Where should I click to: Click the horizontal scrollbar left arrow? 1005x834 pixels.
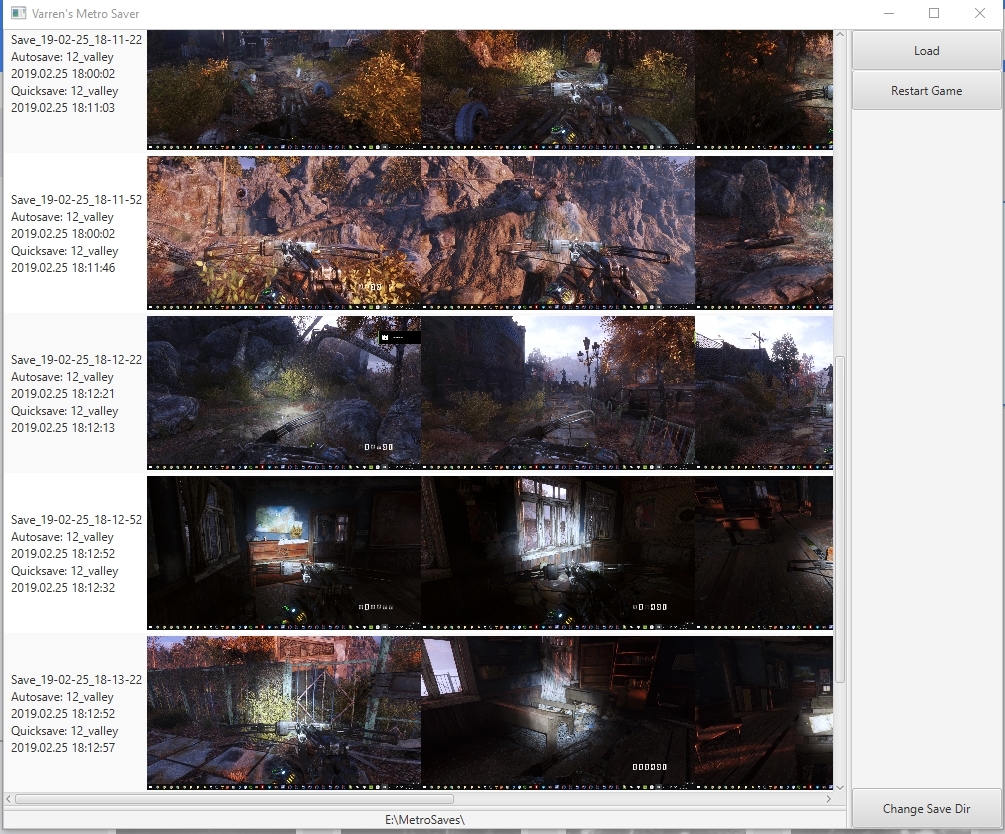[x=8, y=799]
